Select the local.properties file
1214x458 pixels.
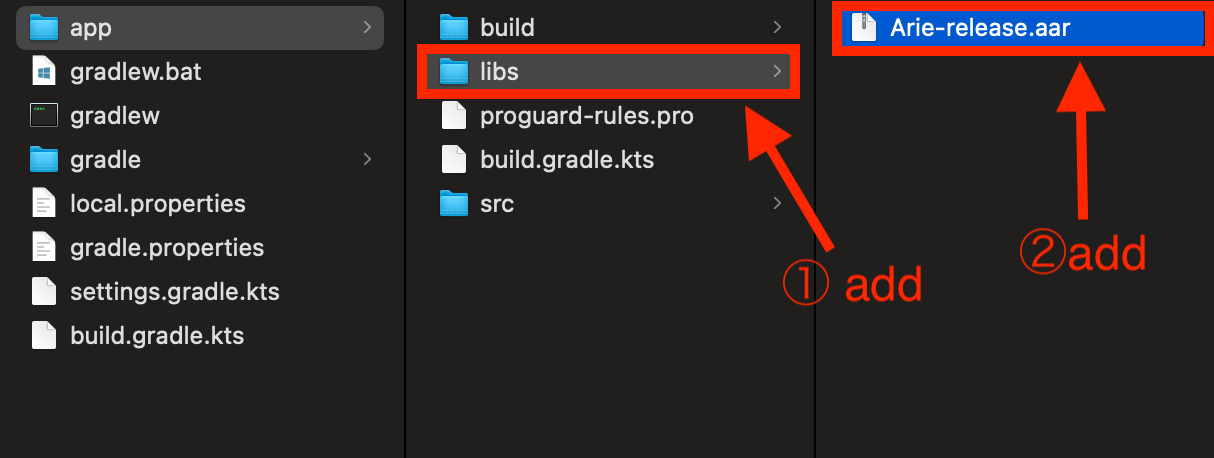coord(157,203)
